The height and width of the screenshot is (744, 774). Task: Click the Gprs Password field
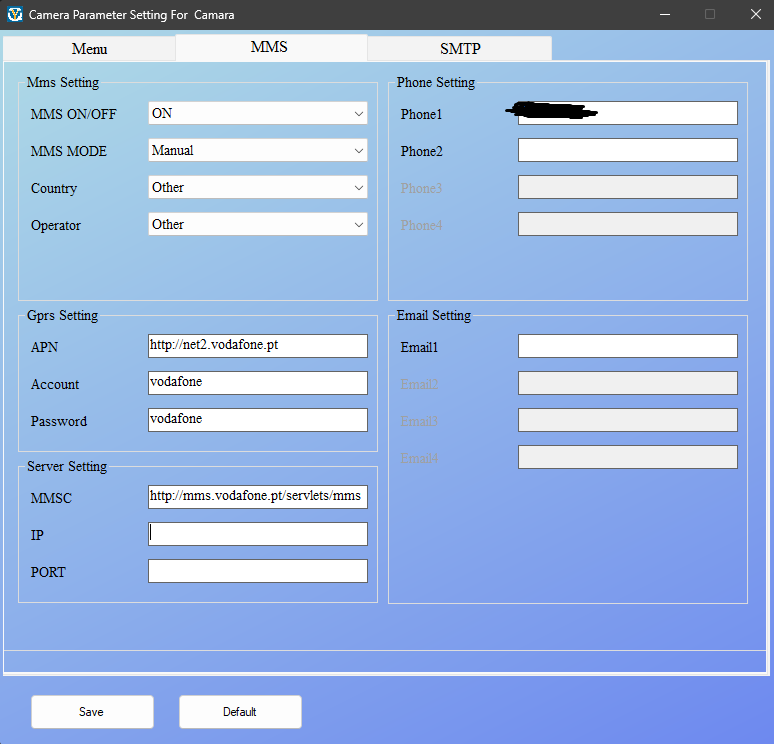pos(258,420)
